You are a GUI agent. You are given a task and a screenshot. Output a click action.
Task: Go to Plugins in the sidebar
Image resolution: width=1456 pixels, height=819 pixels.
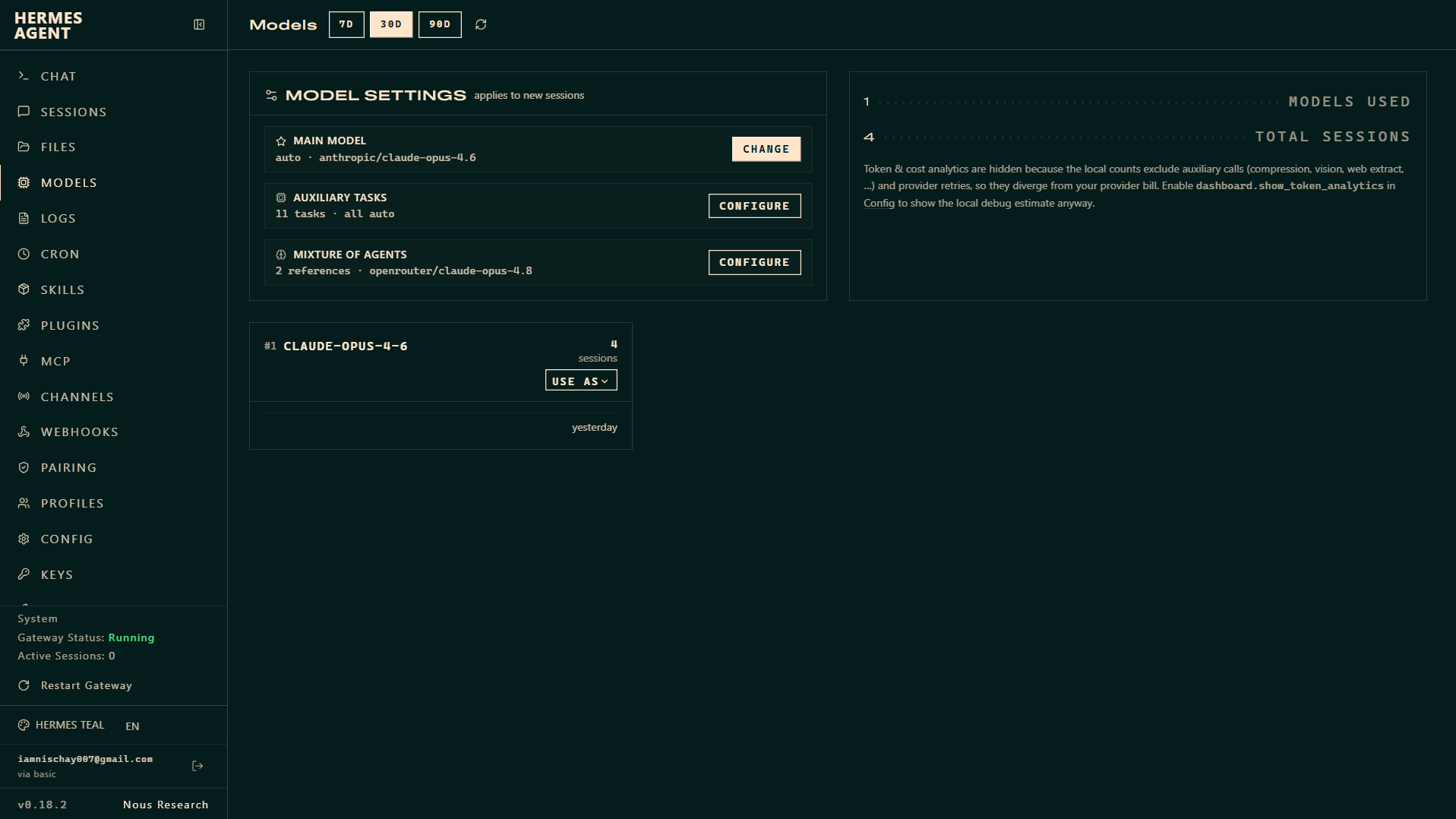(114, 325)
